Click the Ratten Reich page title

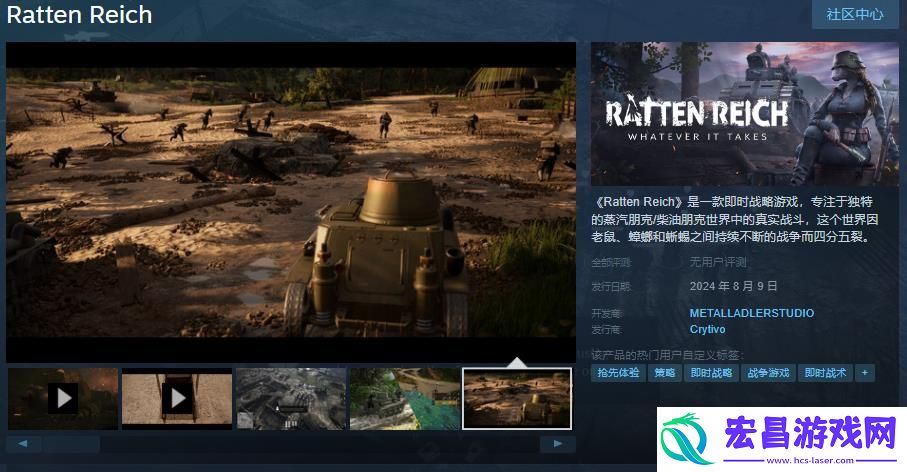(79, 14)
